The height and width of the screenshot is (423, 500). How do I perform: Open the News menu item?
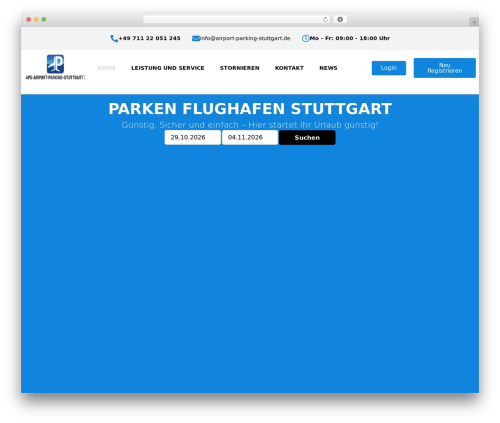pyautogui.click(x=328, y=68)
